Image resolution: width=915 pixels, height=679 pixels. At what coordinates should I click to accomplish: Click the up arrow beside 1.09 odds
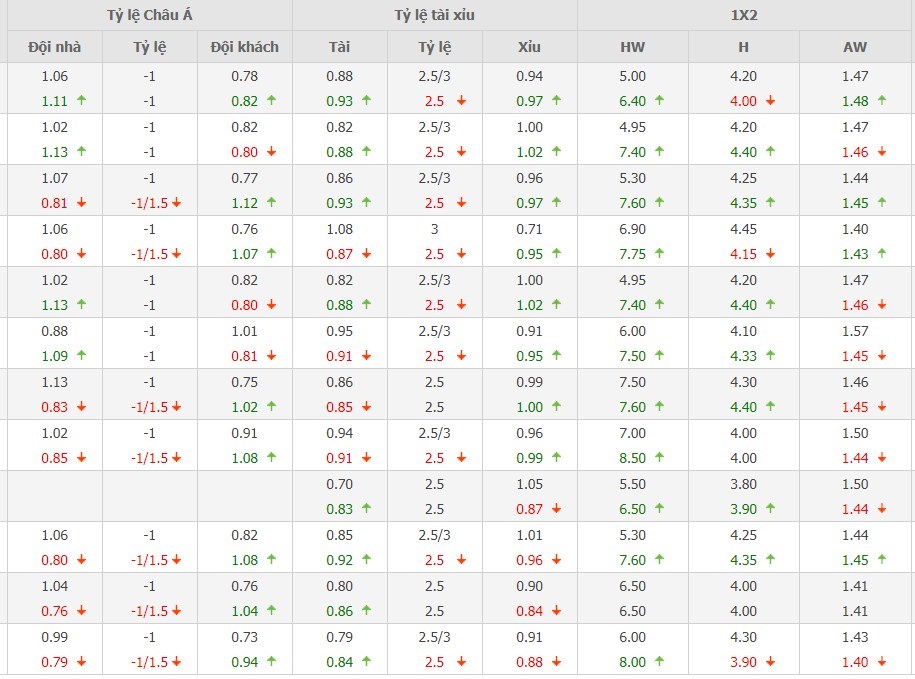pyautogui.click(x=80, y=356)
